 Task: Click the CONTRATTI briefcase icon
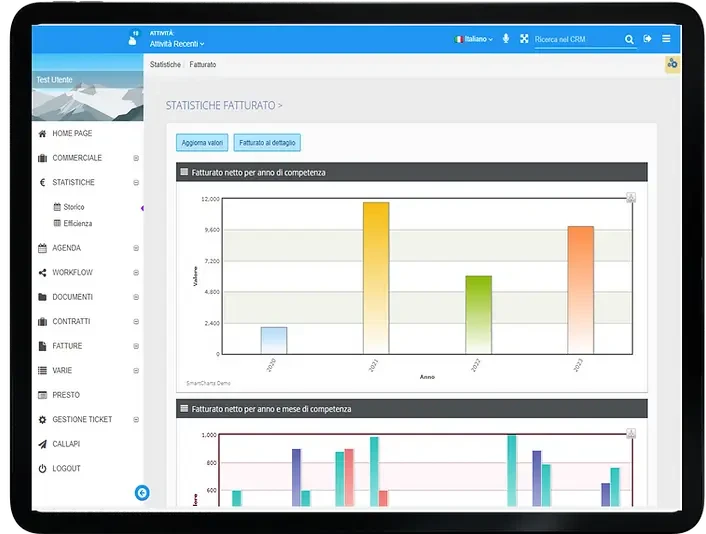coord(42,321)
